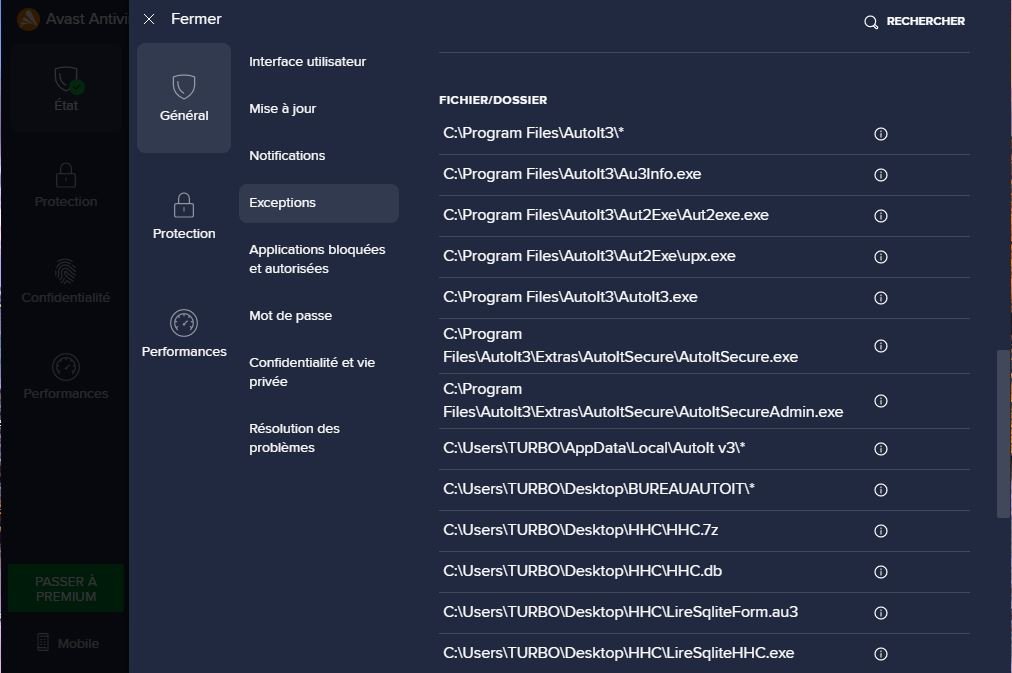The width and height of the screenshot is (1012, 673).
Task: Click the search magnifier icon
Action: point(871,22)
